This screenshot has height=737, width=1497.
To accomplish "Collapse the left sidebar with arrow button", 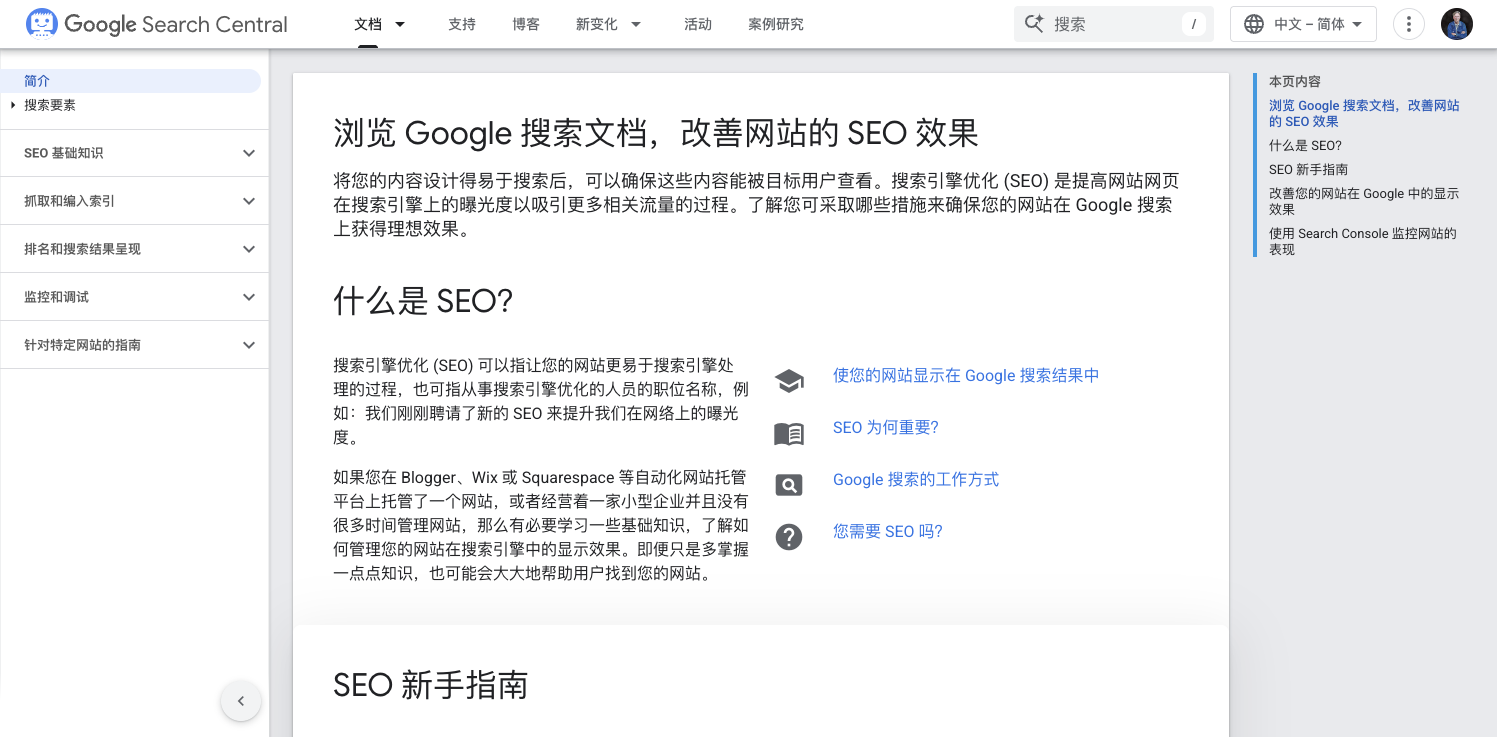I will [241, 701].
